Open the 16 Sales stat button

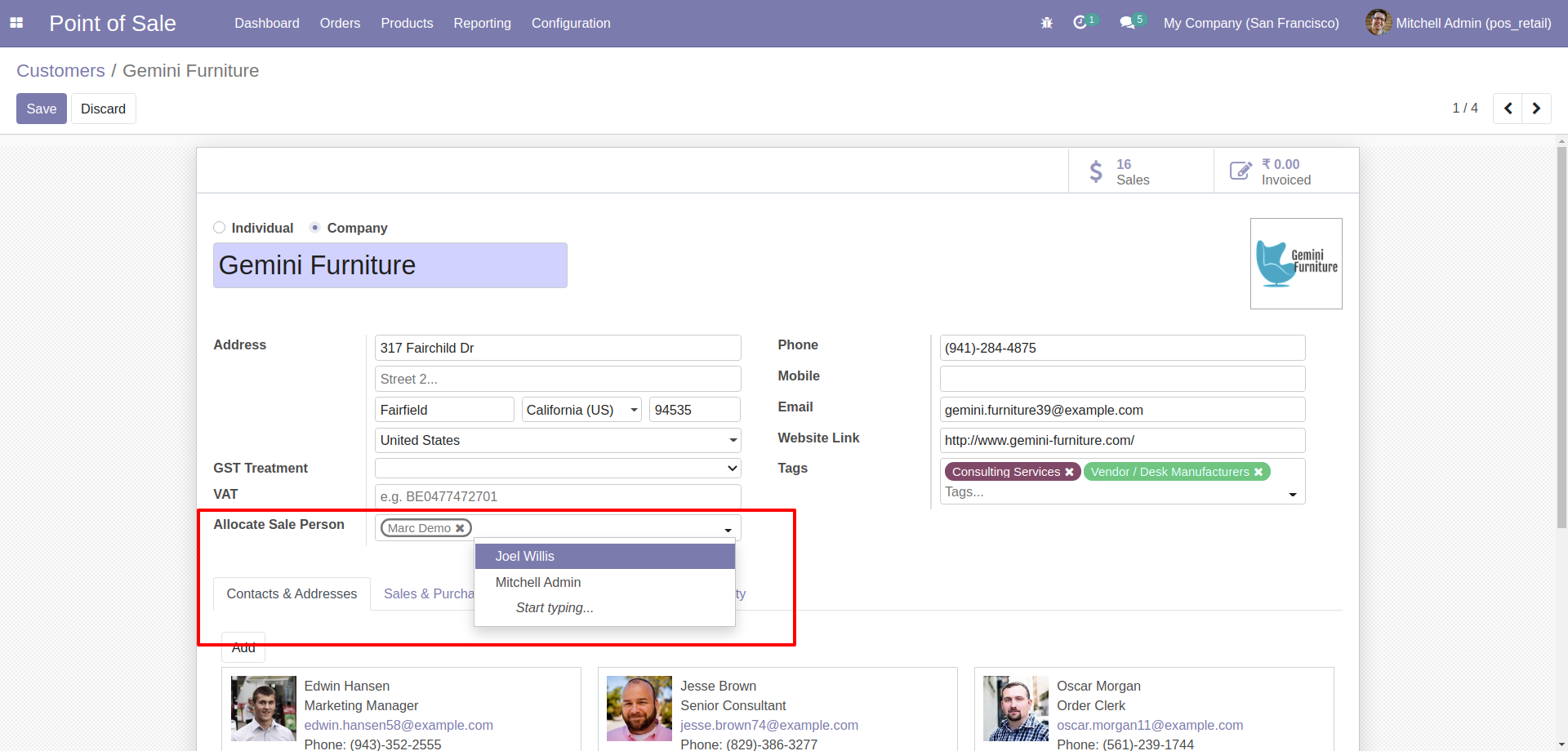point(1141,171)
